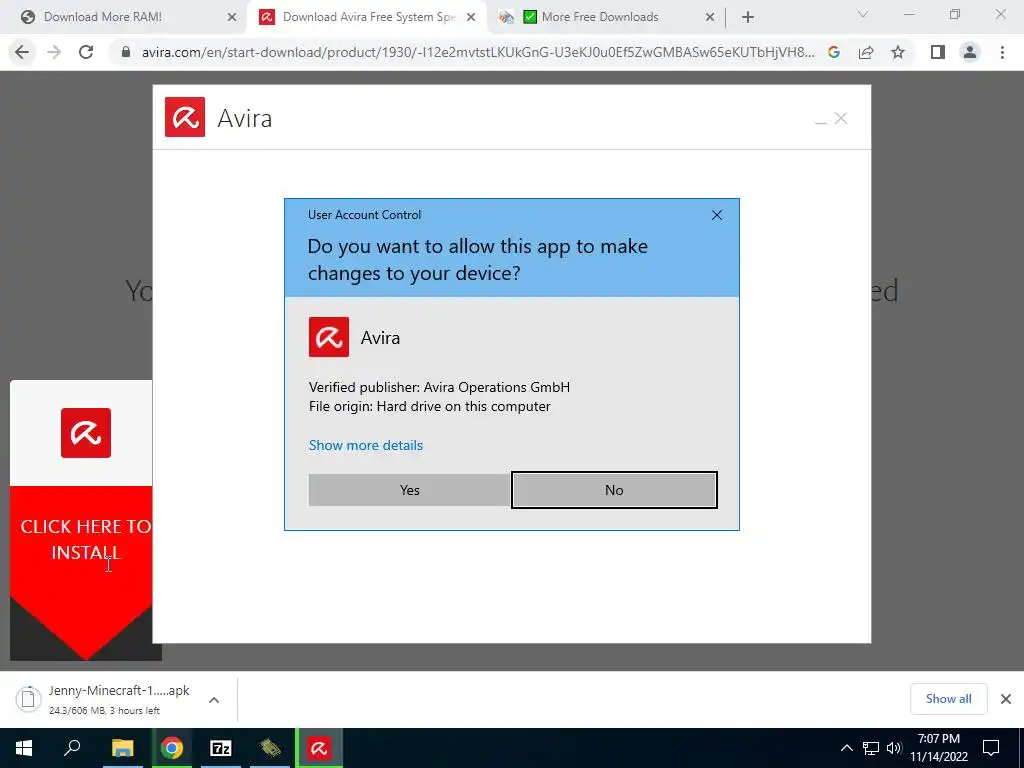The height and width of the screenshot is (768, 1024).
Task: Click Avira logo in UAC dialog
Action: point(328,337)
